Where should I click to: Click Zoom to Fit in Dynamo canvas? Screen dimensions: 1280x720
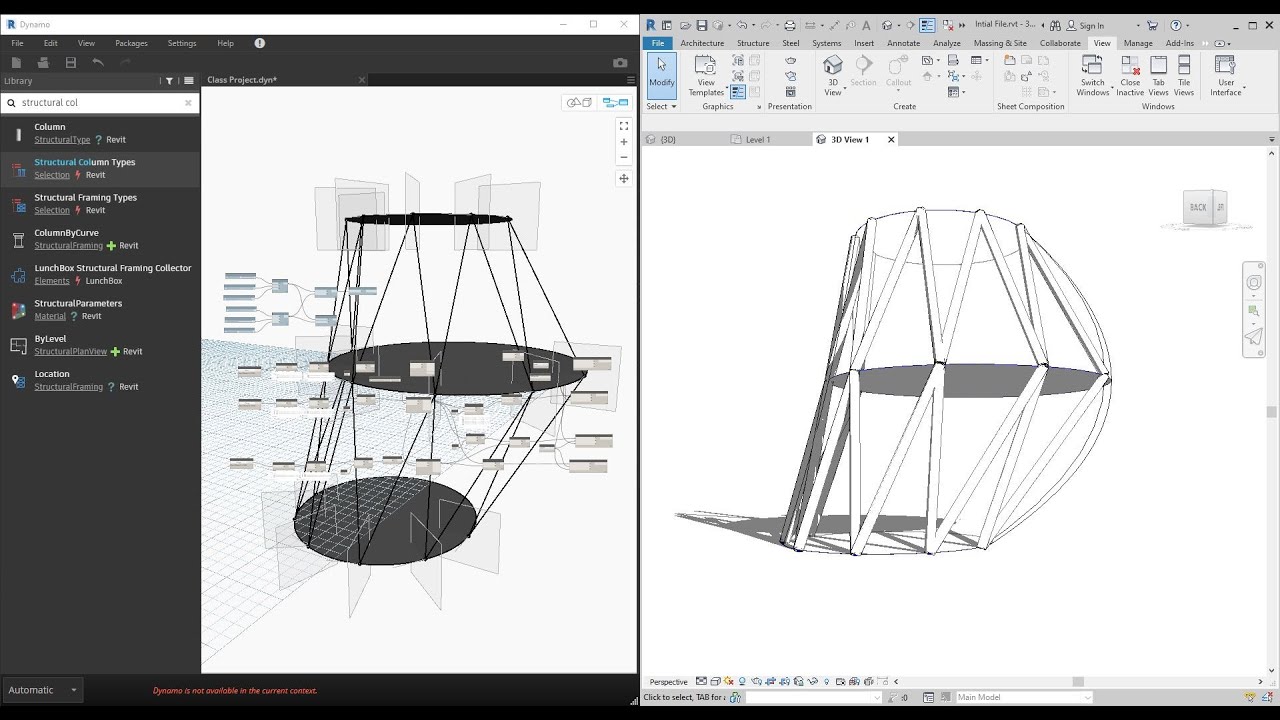624,126
